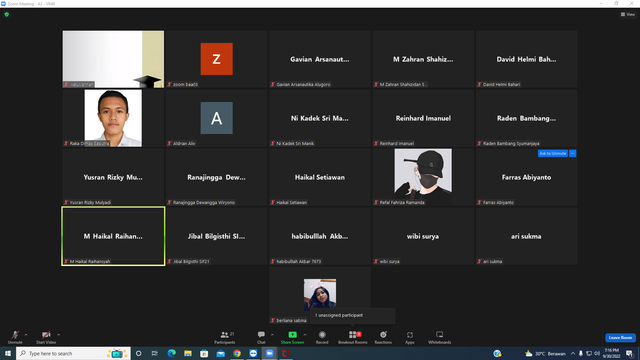The height and width of the screenshot is (360, 640).
Task: Click 1 unassigned participant tooltip
Action: (x=352, y=316)
